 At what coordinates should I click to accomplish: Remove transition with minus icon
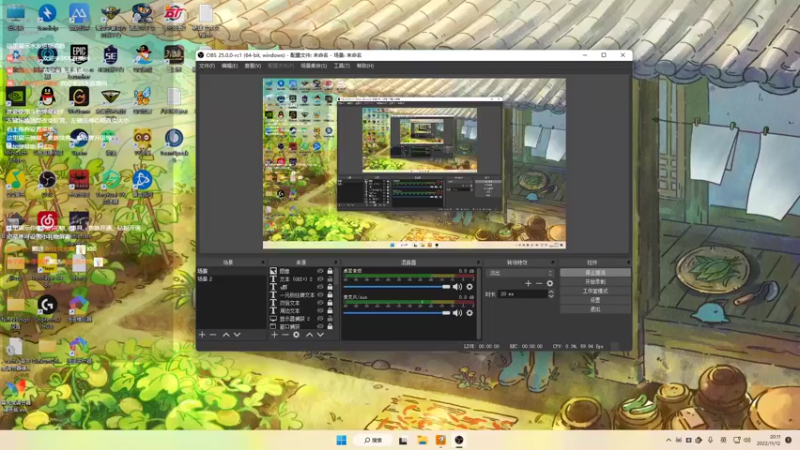click(x=539, y=283)
